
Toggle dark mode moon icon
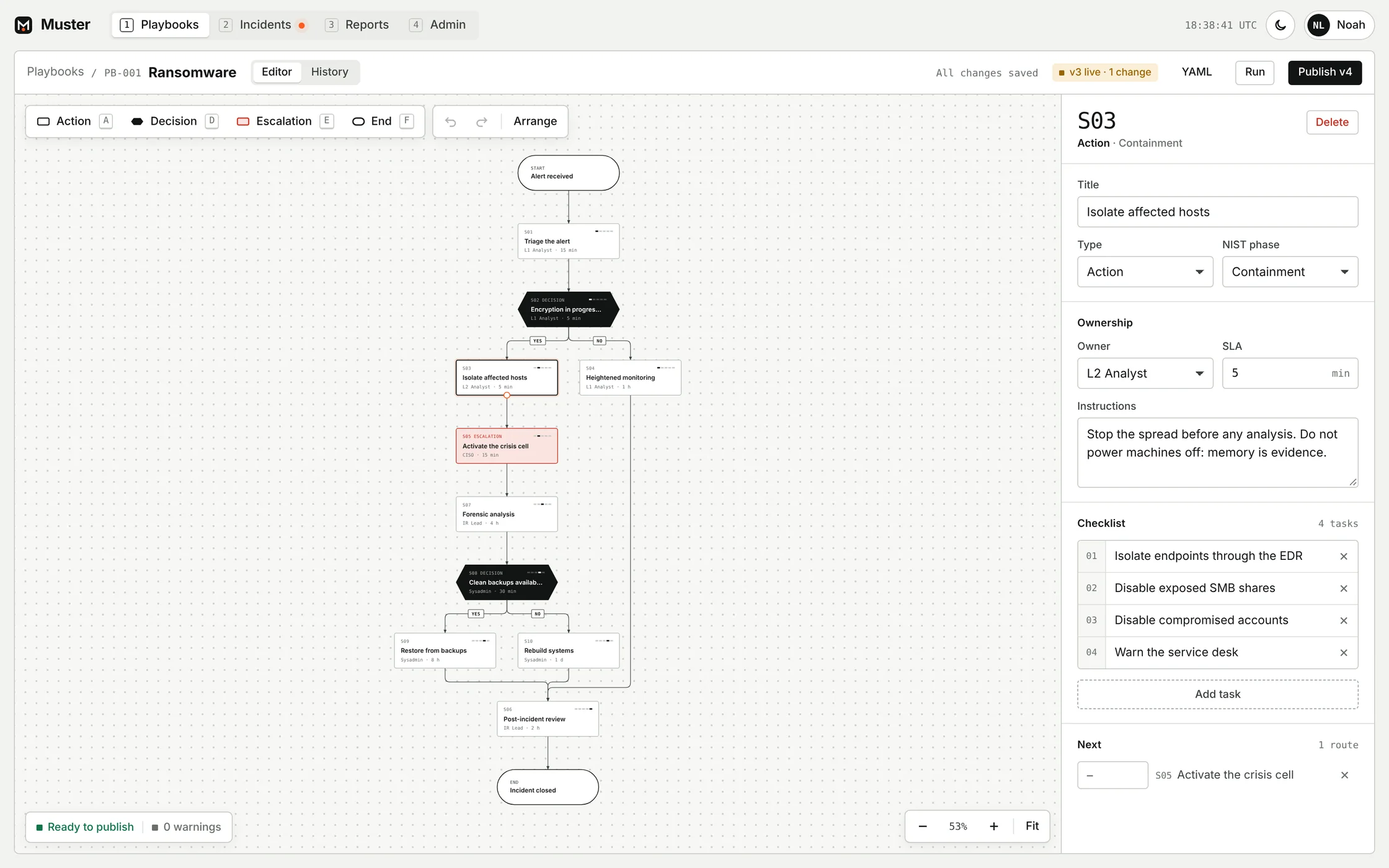pyautogui.click(x=1280, y=25)
